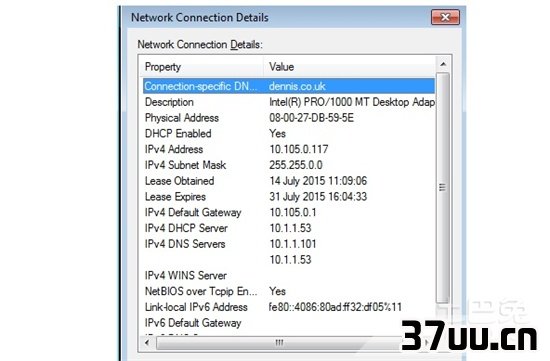Click the Value column header

(349, 67)
